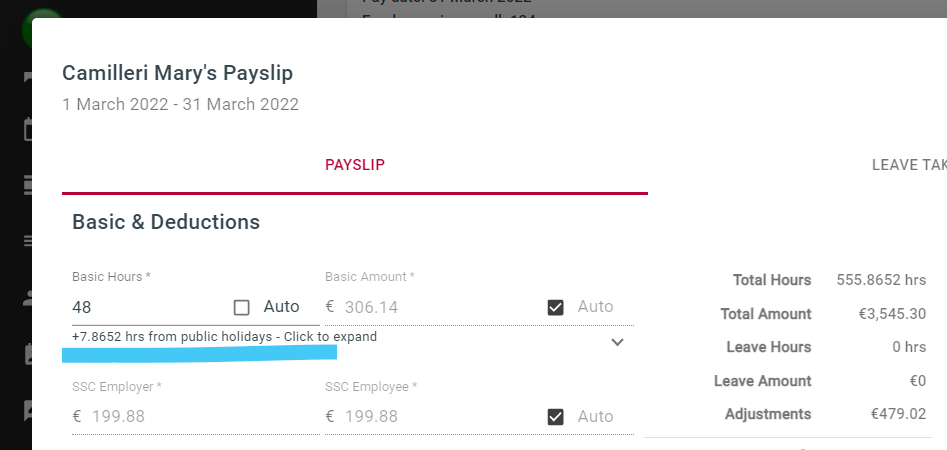Click the picture-style icon in the left sidebar
The width and height of the screenshot is (947, 450).
29,353
